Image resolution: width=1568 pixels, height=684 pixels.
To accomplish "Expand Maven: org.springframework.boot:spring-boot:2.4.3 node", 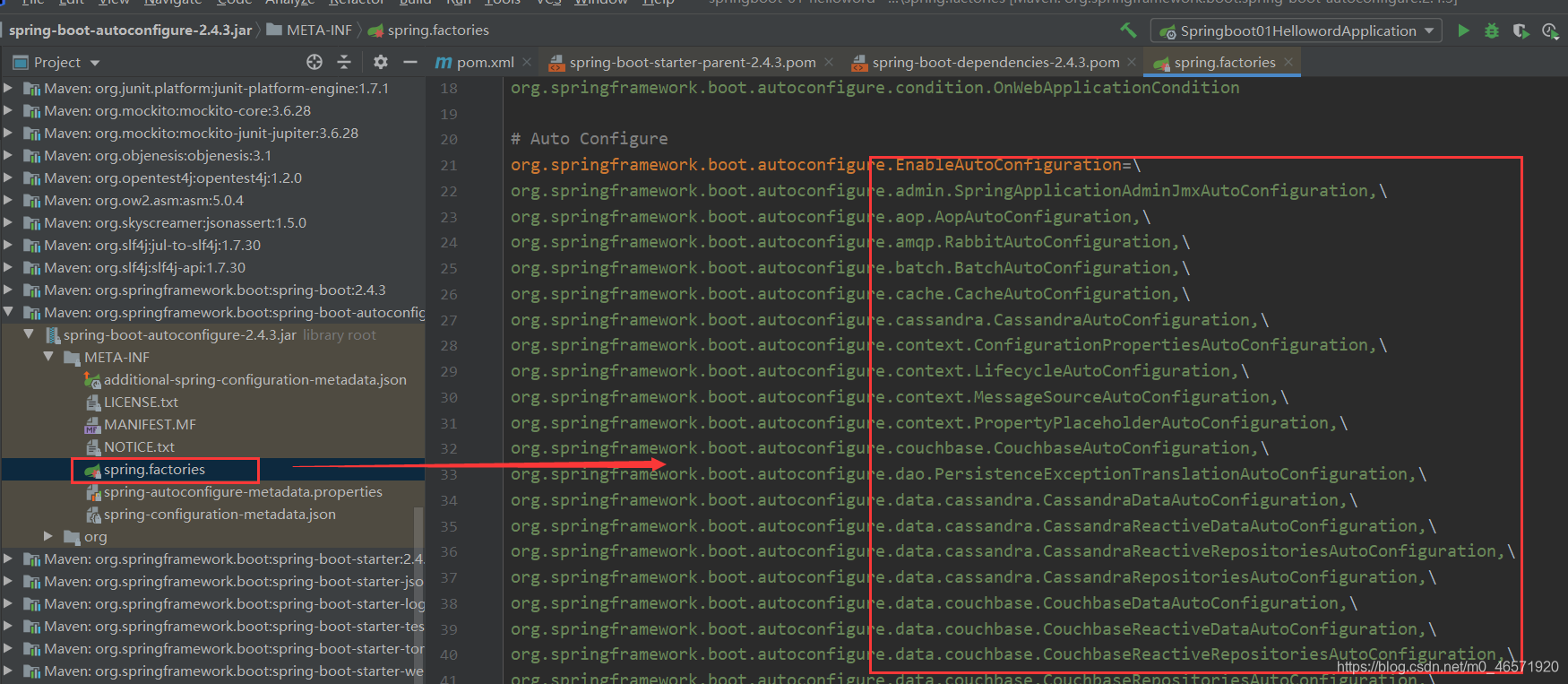I will click(x=9, y=290).
